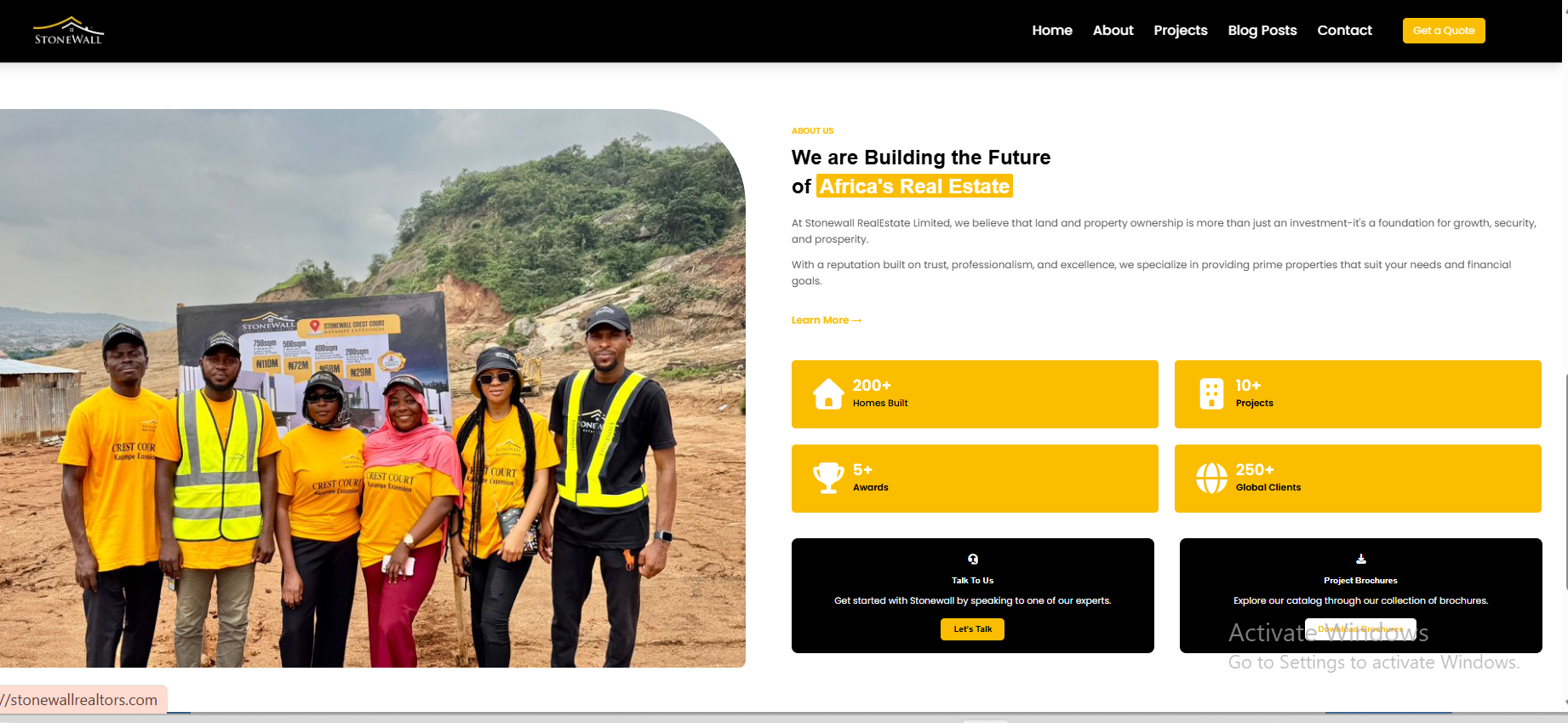Image resolution: width=1568 pixels, height=723 pixels.
Task: Open Blog Posts in the navigation
Action: (x=1262, y=31)
